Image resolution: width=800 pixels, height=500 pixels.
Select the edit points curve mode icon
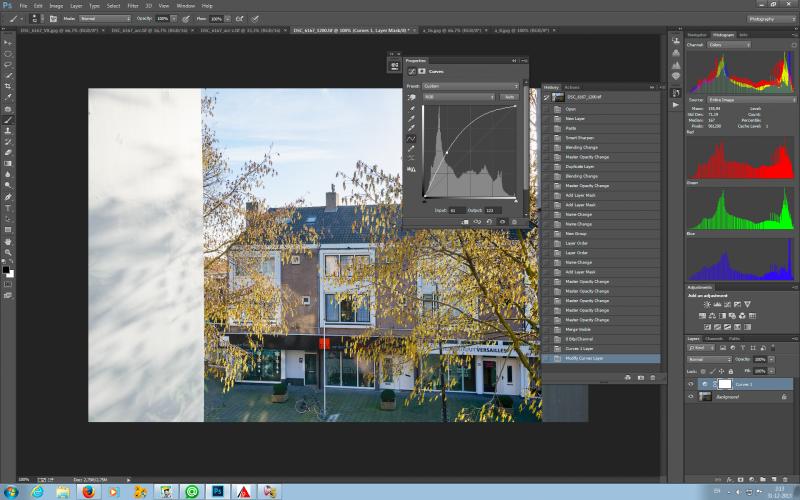click(411, 139)
